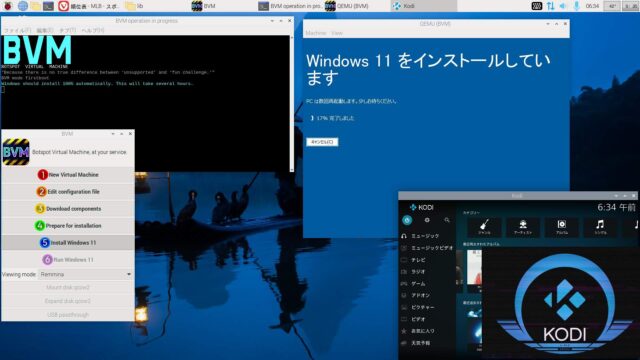The width and height of the screenshot is (640, 360).
Task: Click the KODI logo in Kodi header
Action: pyautogui.click(x=422, y=207)
